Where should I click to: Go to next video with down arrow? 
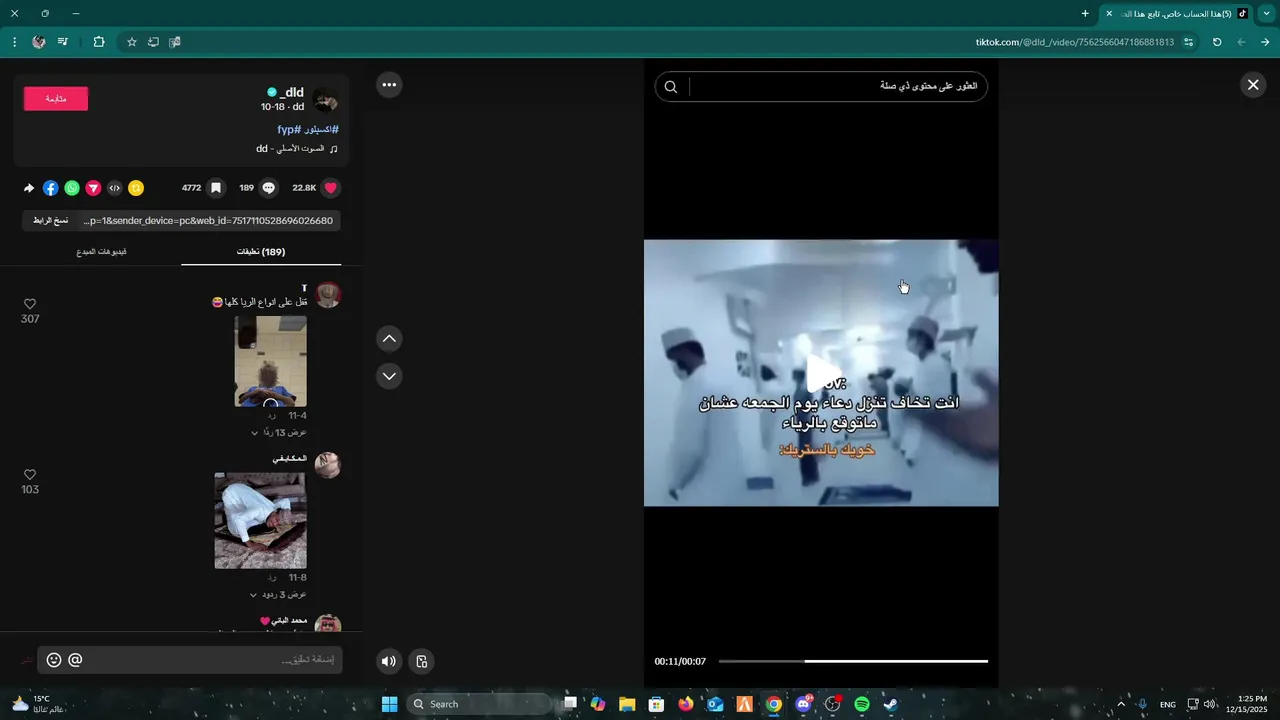click(389, 376)
